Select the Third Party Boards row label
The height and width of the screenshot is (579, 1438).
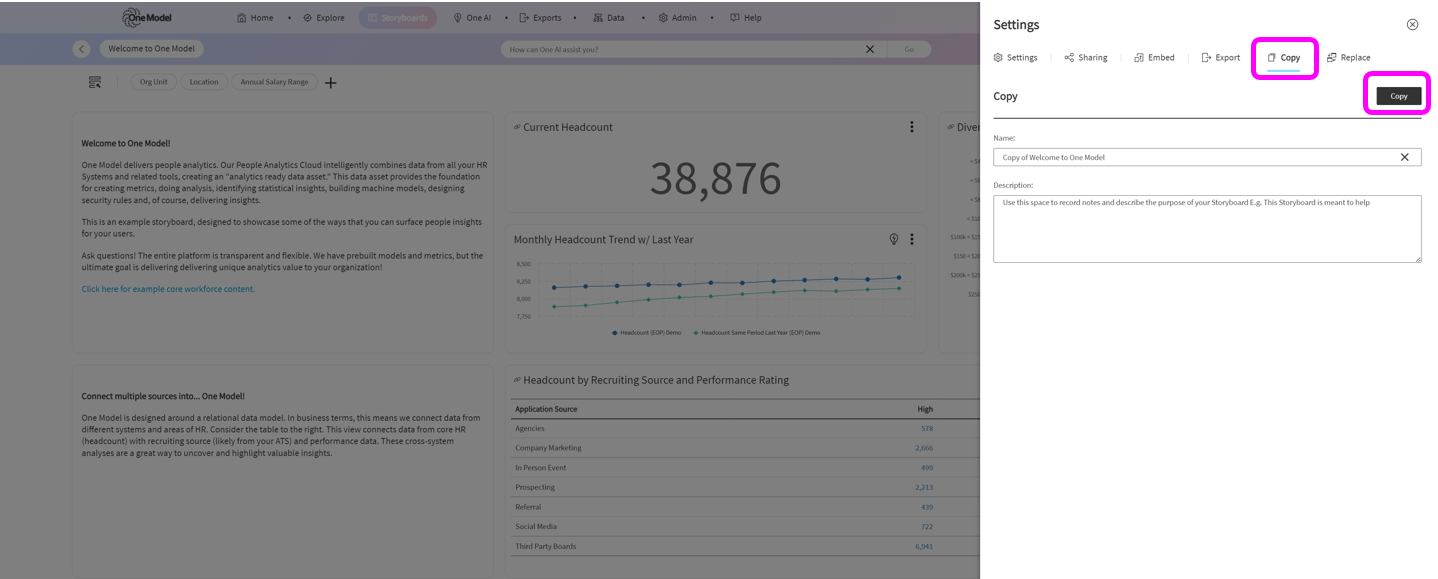pyautogui.click(x=546, y=546)
